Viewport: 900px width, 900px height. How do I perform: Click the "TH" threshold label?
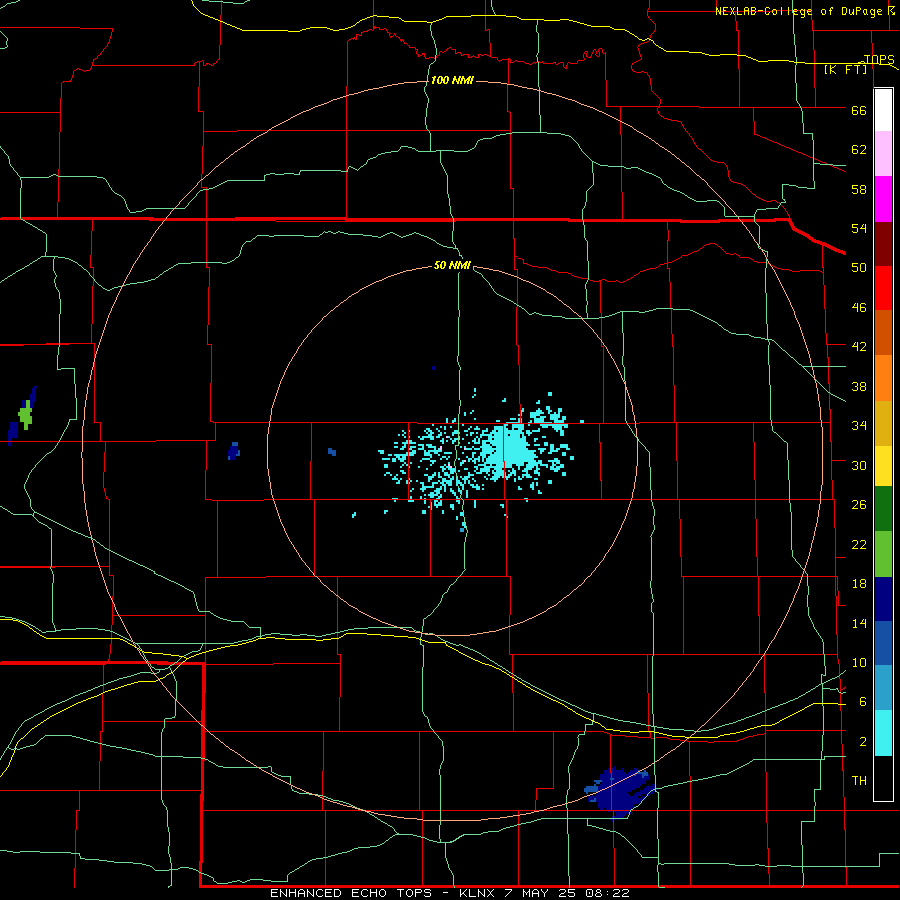click(x=859, y=780)
